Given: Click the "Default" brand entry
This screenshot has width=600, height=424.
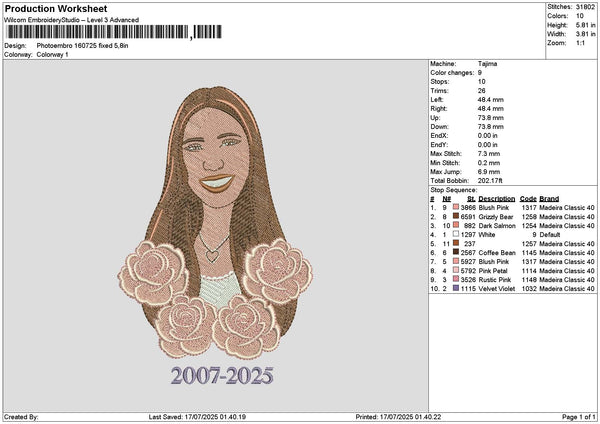Looking at the screenshot, I should [550, 235].
